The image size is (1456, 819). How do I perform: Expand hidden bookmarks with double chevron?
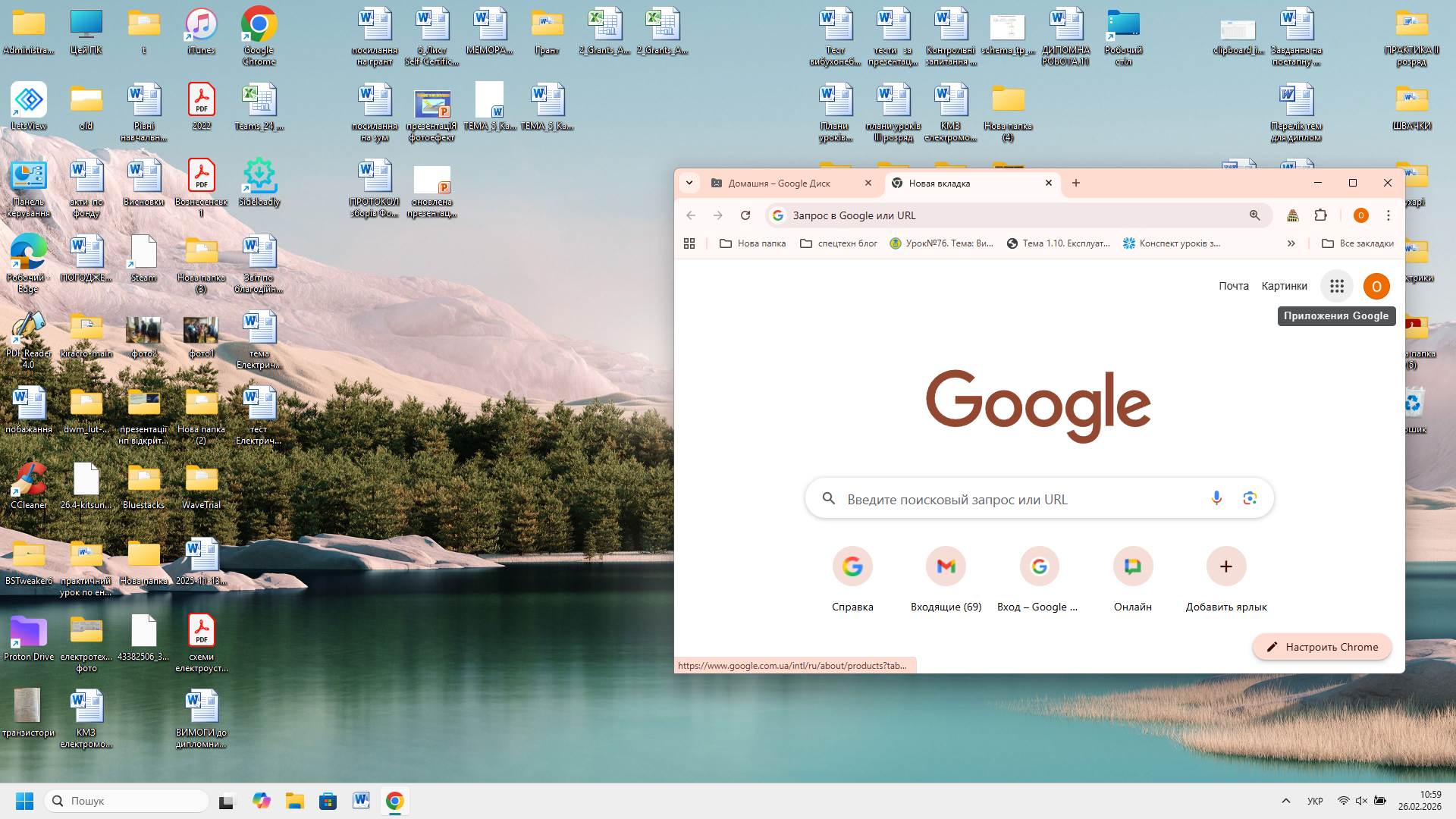[x=1291, y=243]
